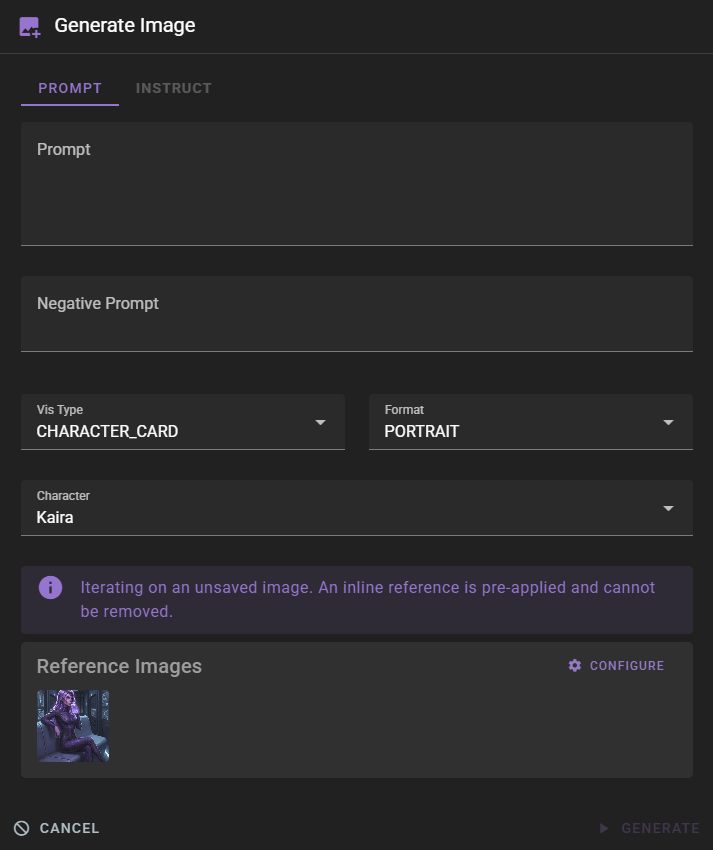Open CONFIGURE for Reference Images
This screenshot has height=850, width=713.
coord(615,665)
